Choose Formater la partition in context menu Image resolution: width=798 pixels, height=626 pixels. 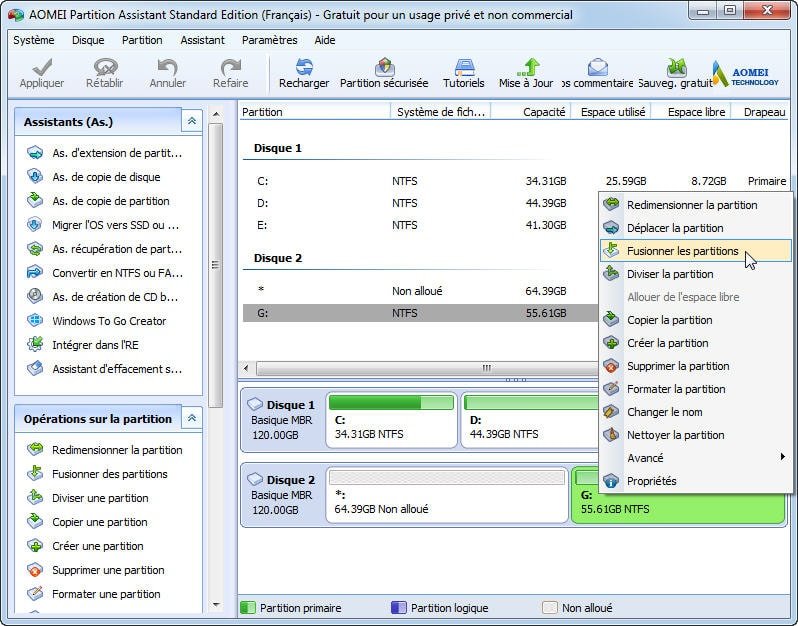pos(696,389)
